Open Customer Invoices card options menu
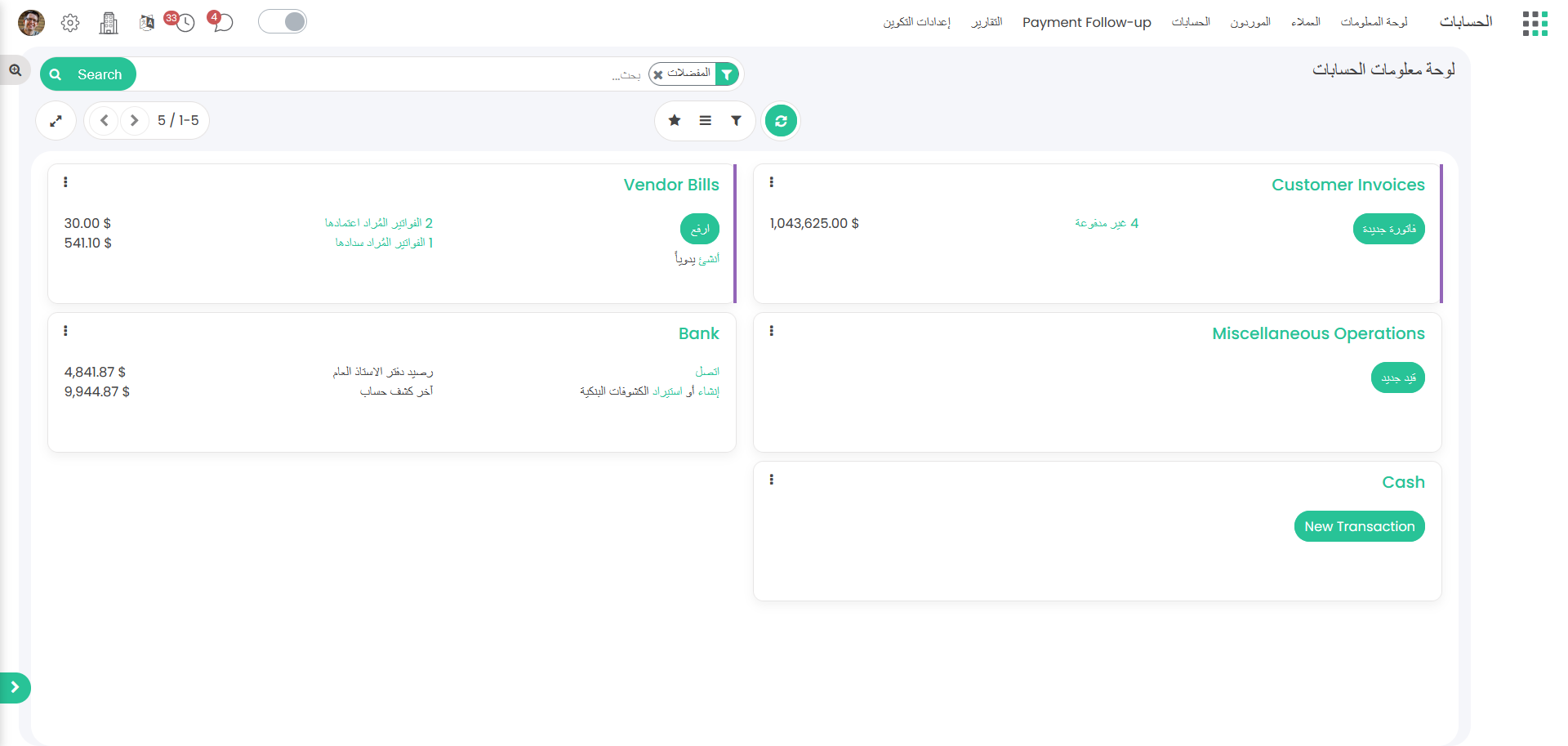The height and width of the screenshot is (746, 1568). click(x=771, y=182)
